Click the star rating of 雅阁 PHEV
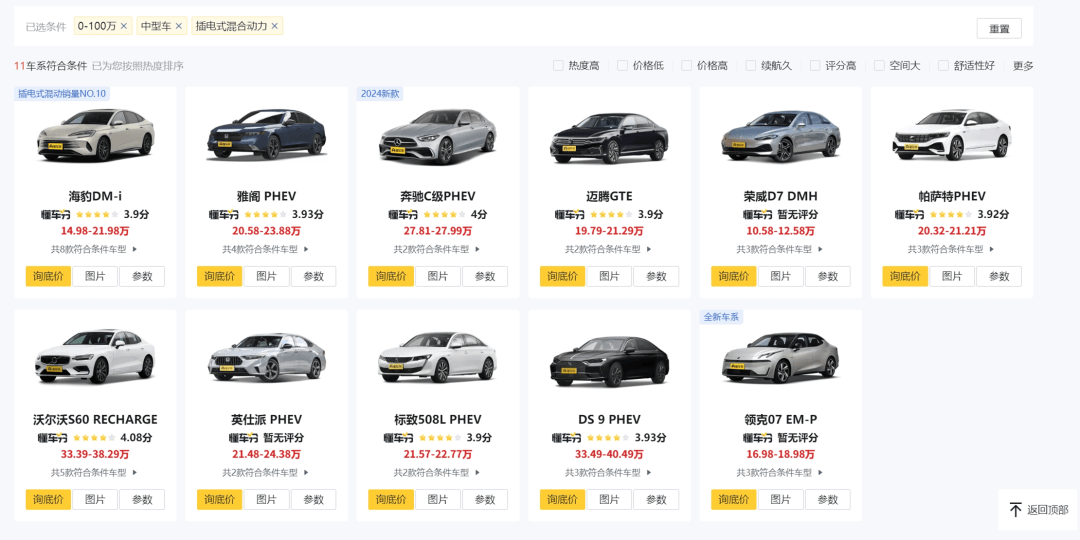 pos(264,214)
